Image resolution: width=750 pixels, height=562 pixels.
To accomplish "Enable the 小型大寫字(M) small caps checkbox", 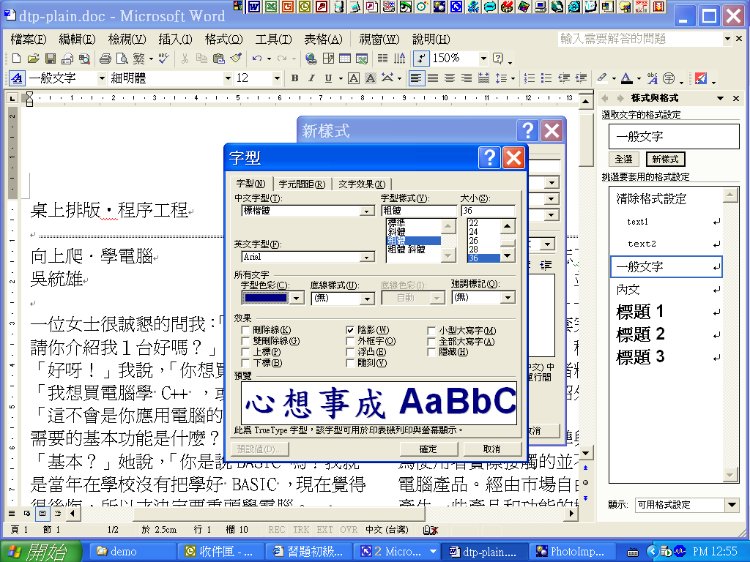I will click(431, 331).
